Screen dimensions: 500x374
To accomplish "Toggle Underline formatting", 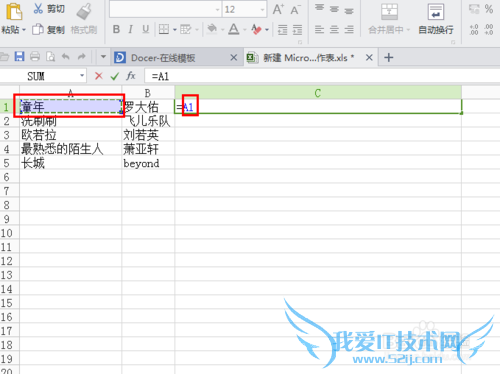I will (146, 29).
